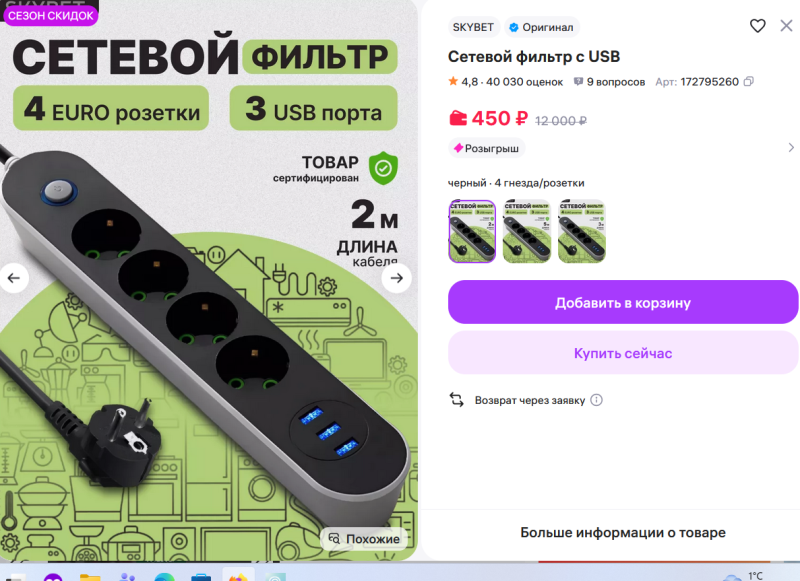Open the SKYBET brand page
The image size is (800, 581).
pyautogui.click(x=473, y=27)
